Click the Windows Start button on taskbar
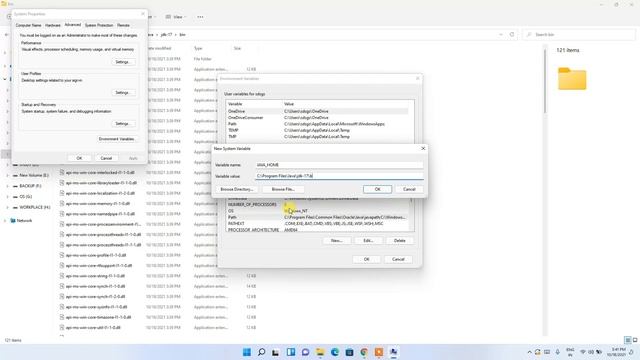Image resolution: width=640 pixels, height=360 pixels. pyautogui.click(x=247, y=352)
